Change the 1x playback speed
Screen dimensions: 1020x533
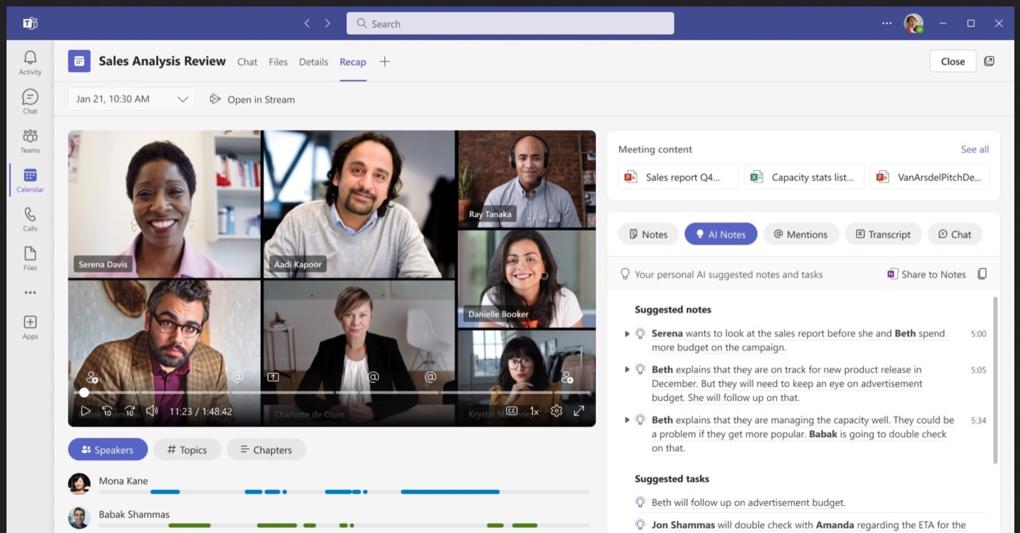(x=534, y=411)
